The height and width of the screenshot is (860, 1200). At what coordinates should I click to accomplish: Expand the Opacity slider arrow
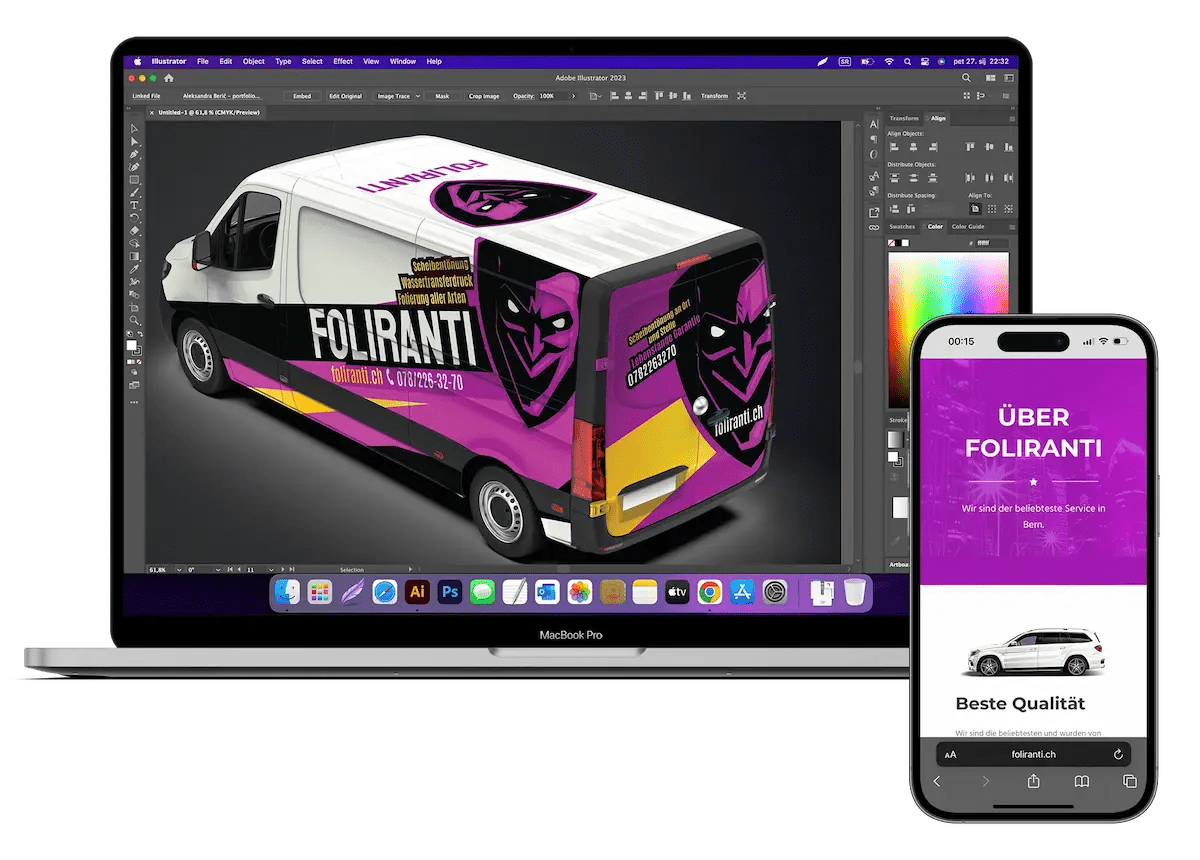[x=573, y=96]
